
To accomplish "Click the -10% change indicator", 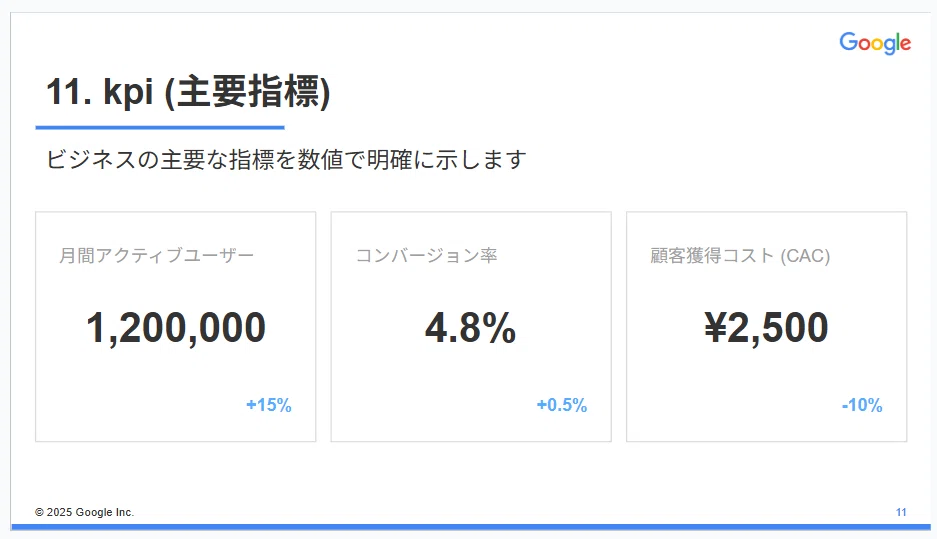I will pos(862,405).
